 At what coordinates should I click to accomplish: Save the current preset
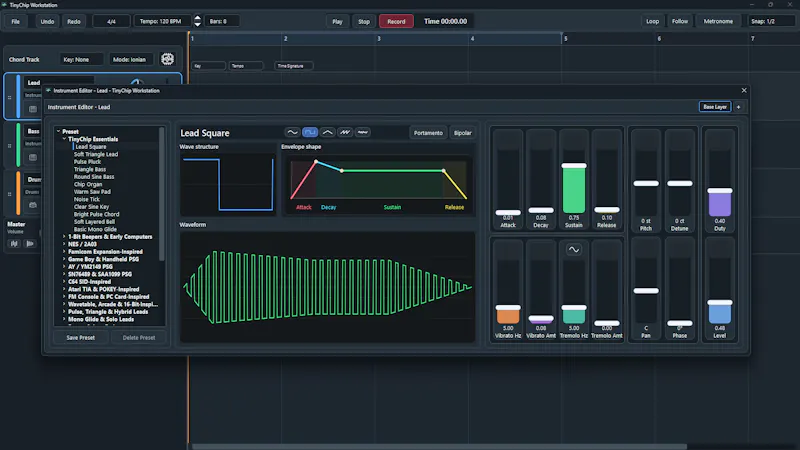[x=81, y=338]
